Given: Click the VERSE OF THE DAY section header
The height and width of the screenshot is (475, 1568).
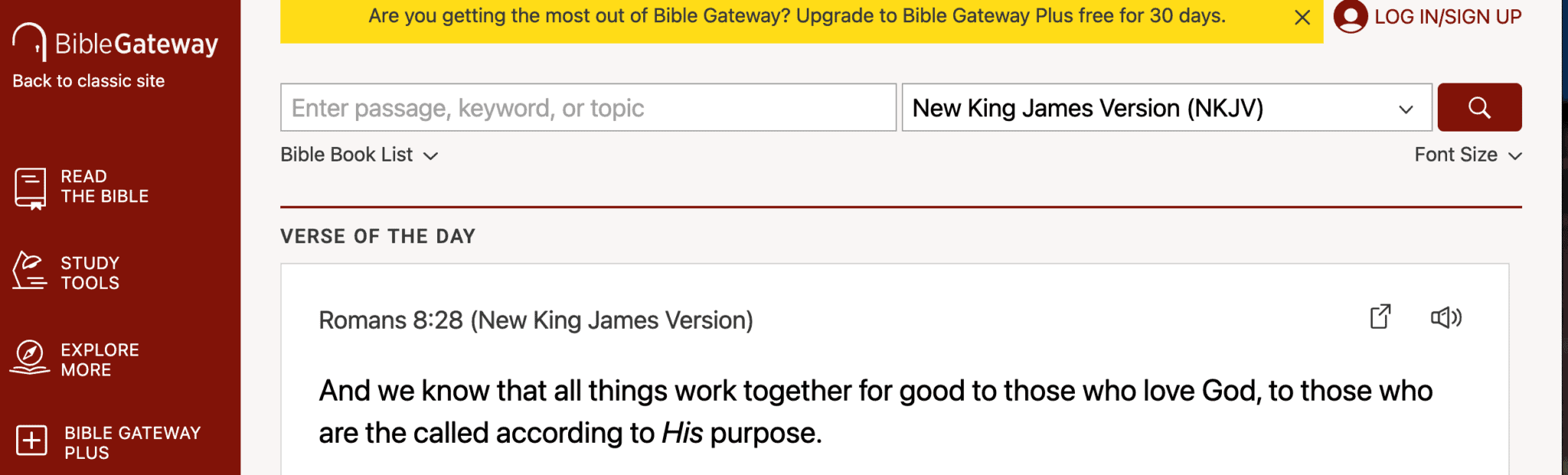Looking at the screenshot, I should tap(377, 236).
